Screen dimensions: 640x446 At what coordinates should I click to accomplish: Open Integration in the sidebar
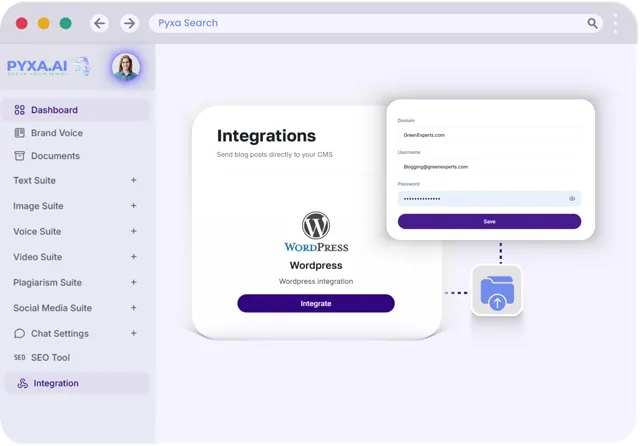[77, 383]
